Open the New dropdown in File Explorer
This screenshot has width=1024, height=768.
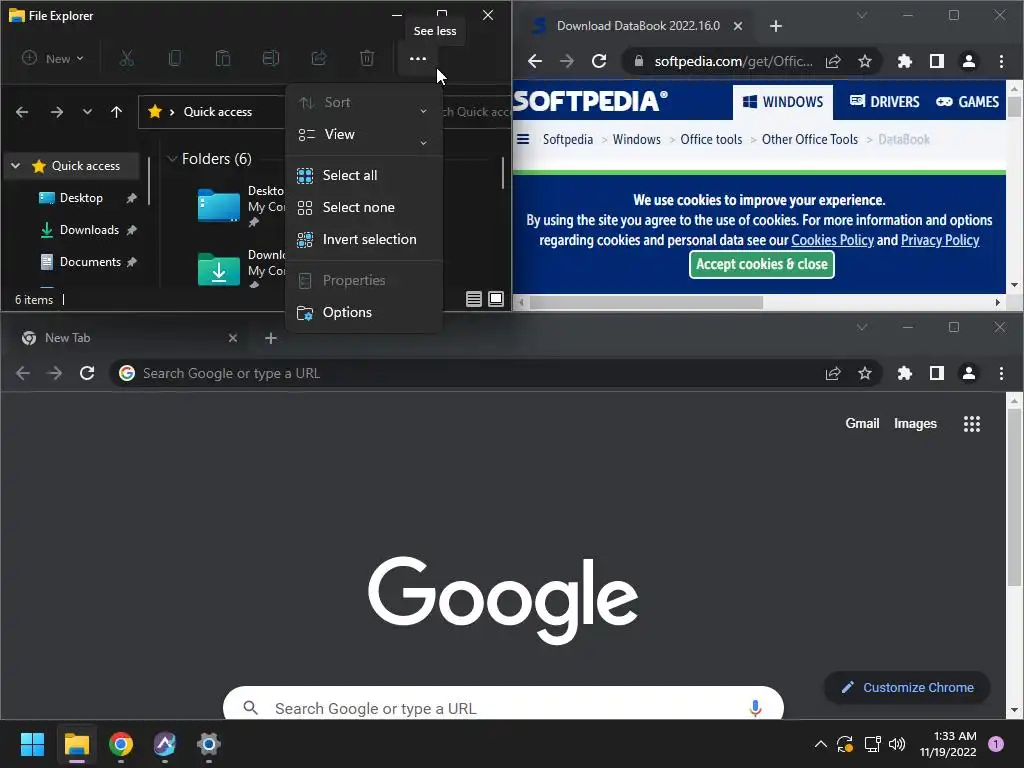[53, 59]
